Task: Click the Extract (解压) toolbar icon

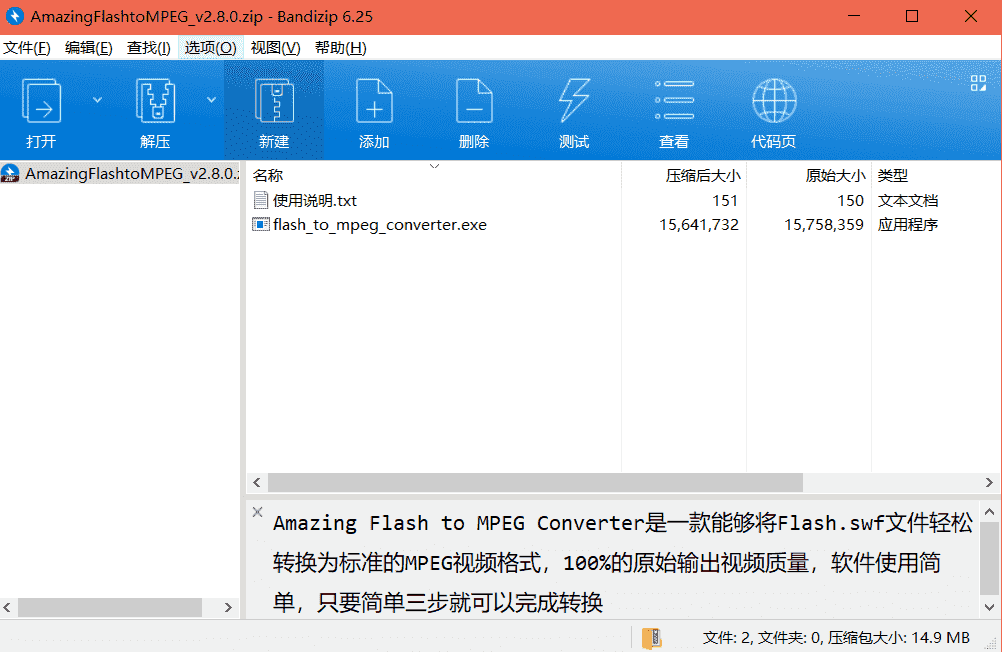Action: [x=155, y=101]
